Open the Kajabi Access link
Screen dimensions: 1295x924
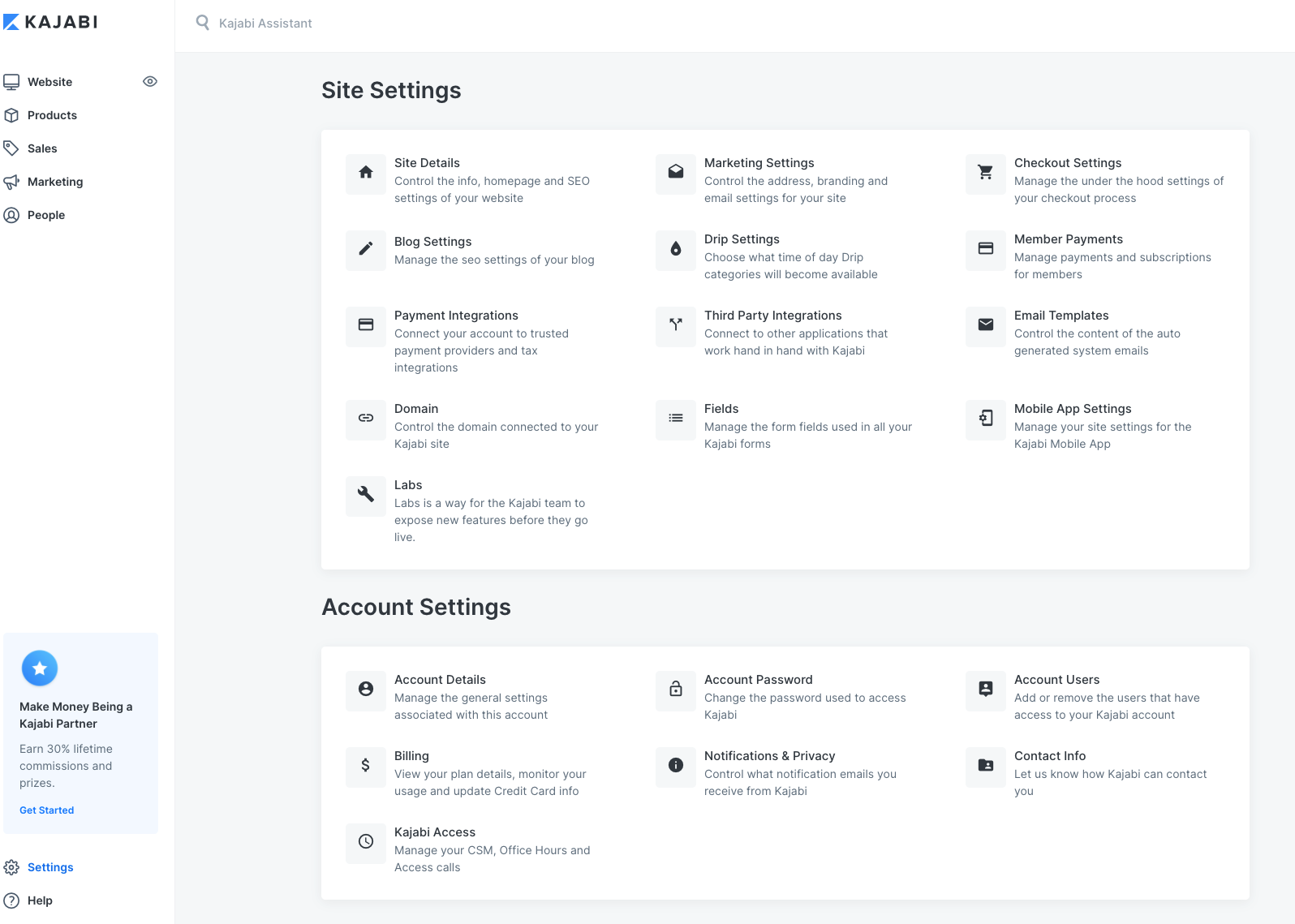pyautogui.click(x=435, y=832)
